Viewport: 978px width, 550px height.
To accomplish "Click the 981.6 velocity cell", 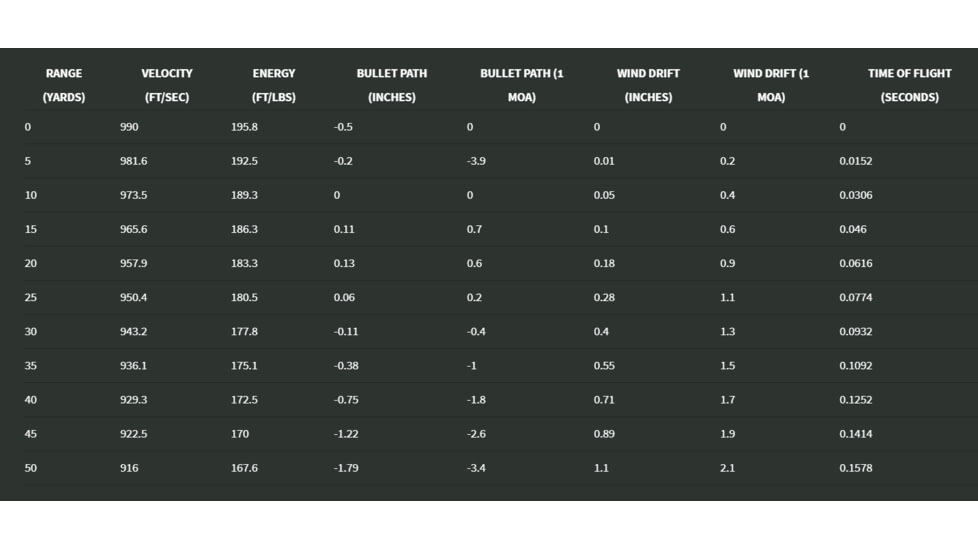I will click(134, 161).
